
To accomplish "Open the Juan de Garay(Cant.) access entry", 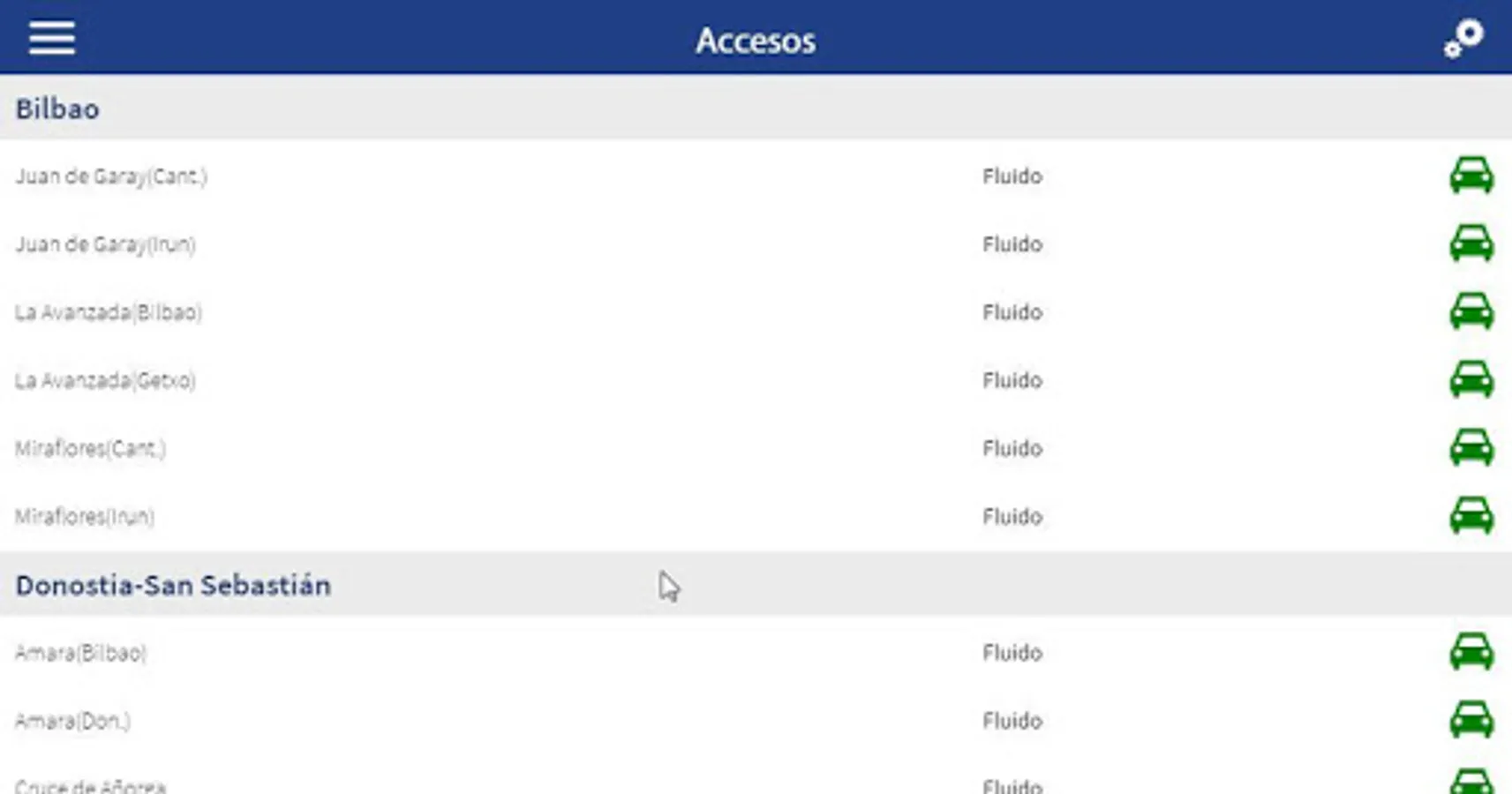I will click(111, 176).
